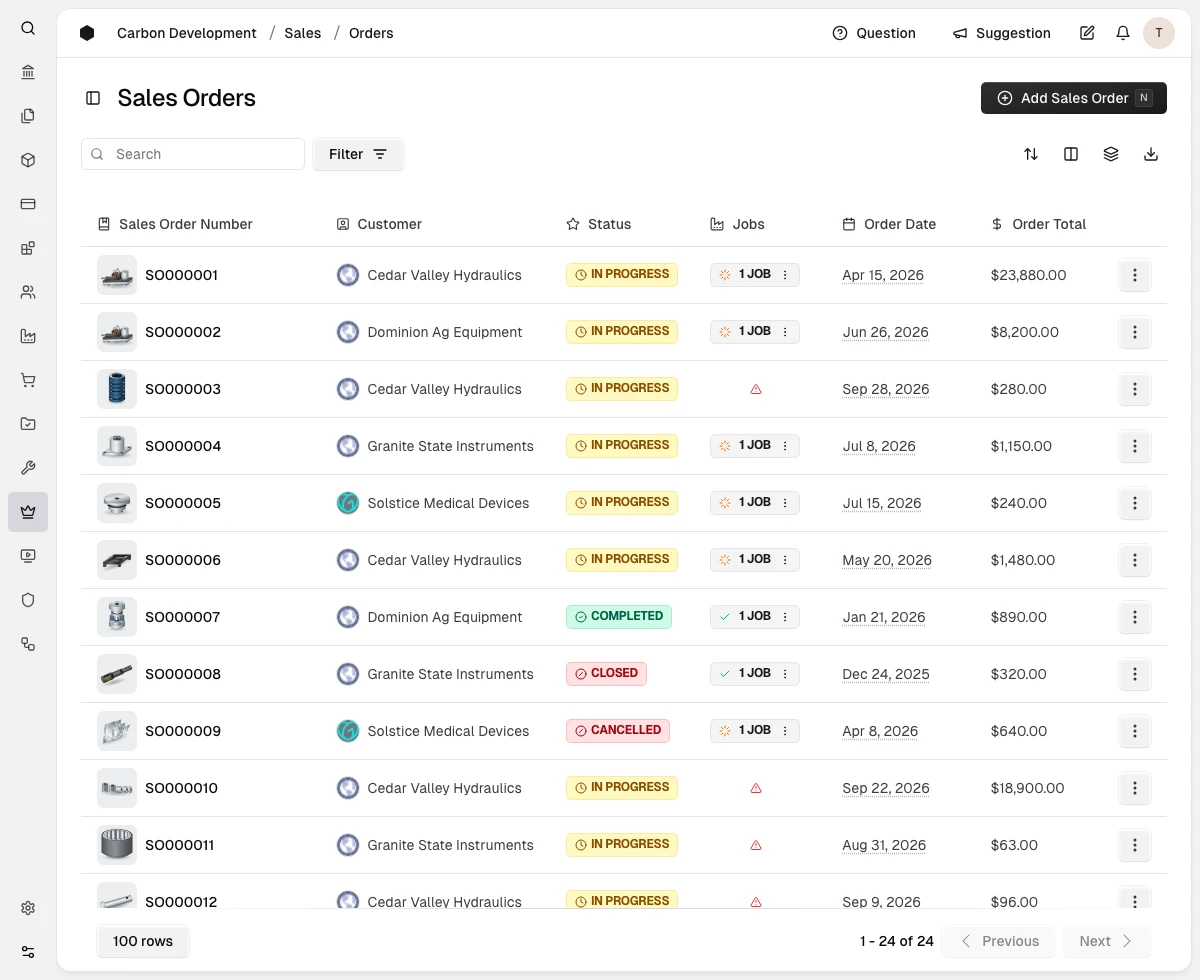Click the edit note icon in the header

point(1087,33)
